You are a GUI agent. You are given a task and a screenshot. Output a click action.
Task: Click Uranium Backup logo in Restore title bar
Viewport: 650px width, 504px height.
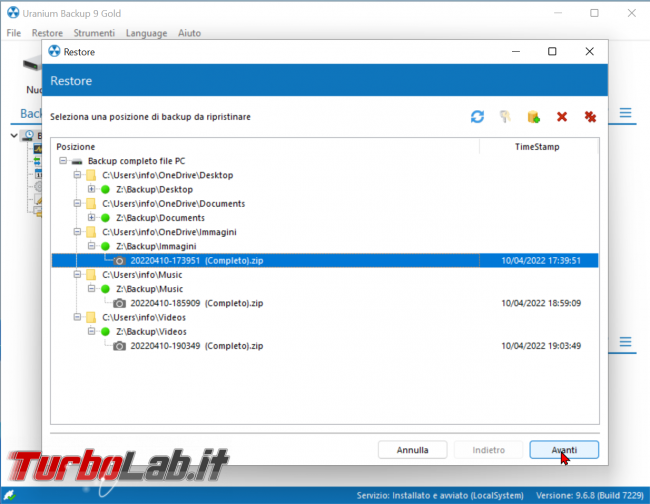(x=54, y=51)
